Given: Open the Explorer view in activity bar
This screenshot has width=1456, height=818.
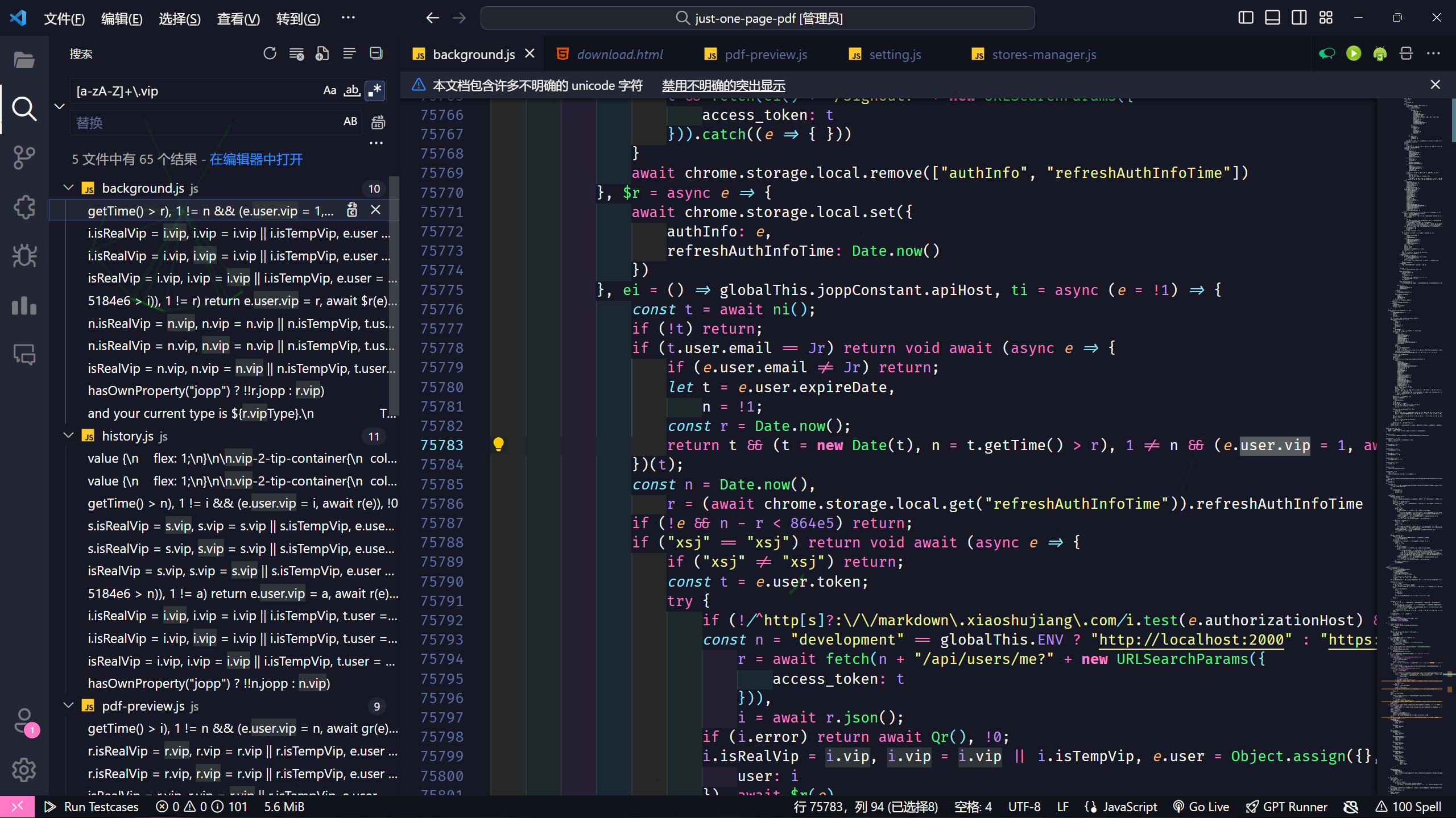Looking at the screenshot, I should (24, 60).
